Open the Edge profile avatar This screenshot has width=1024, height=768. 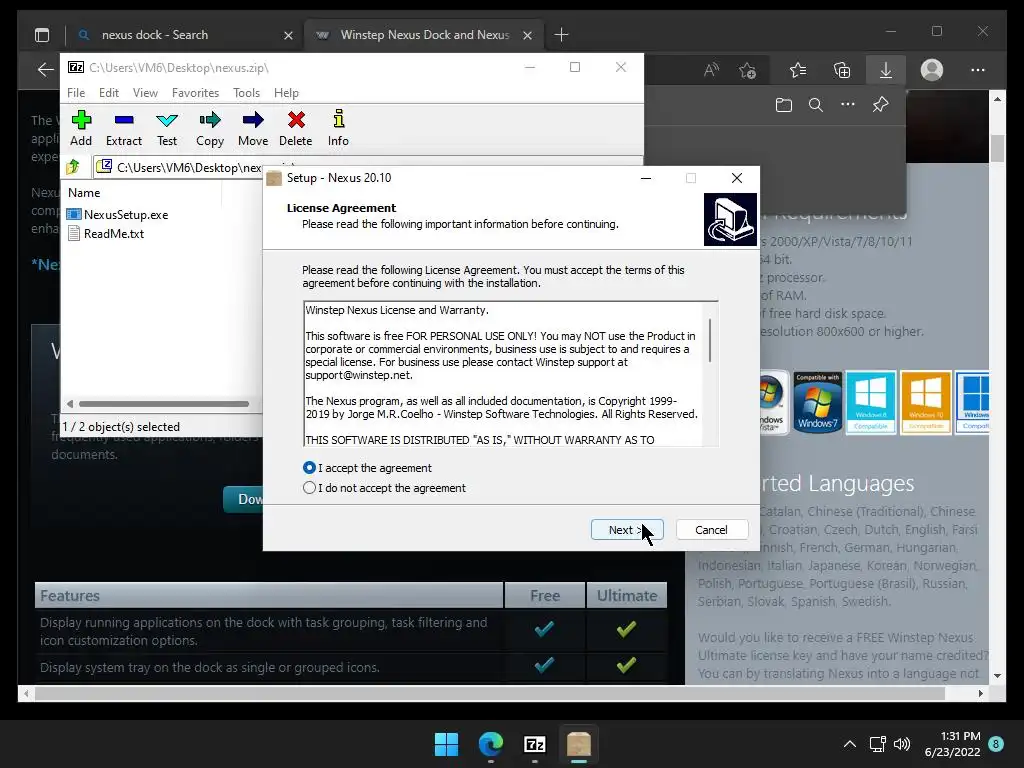tap(932, 70)
